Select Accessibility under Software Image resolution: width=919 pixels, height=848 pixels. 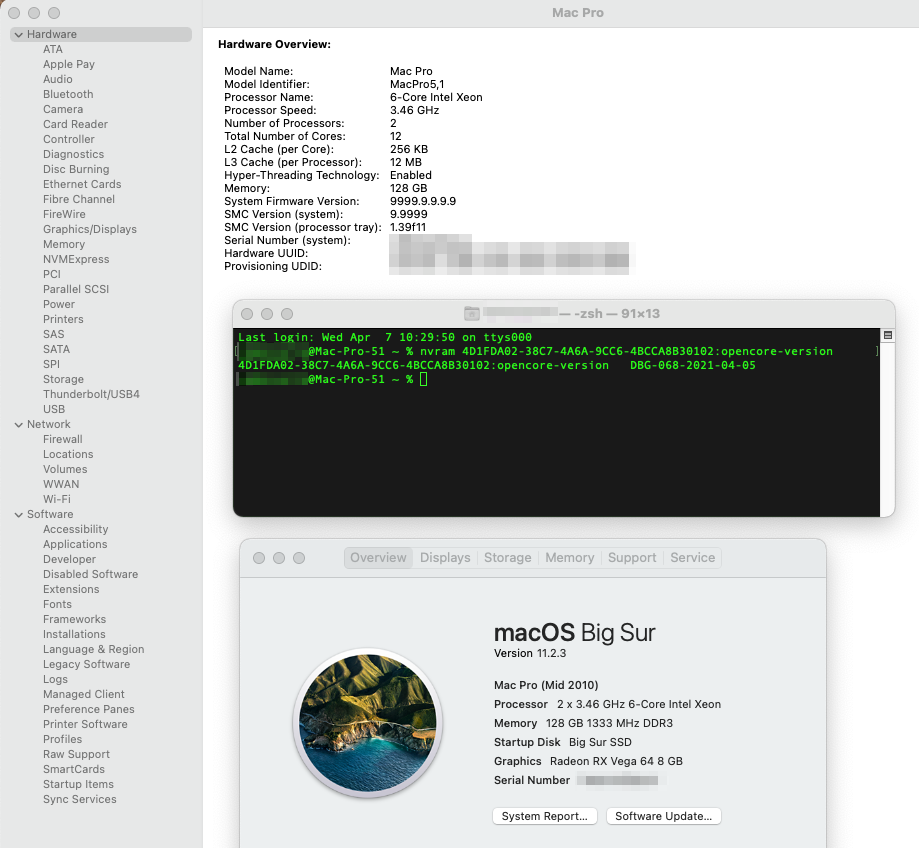point(75,529)
